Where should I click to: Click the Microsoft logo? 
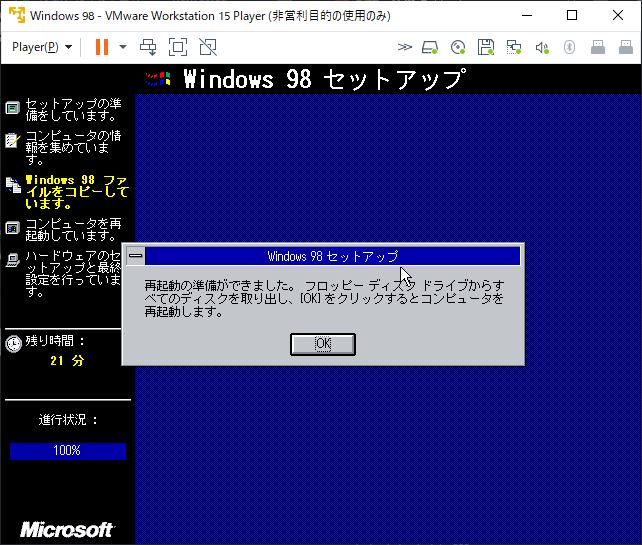(68, 530)
